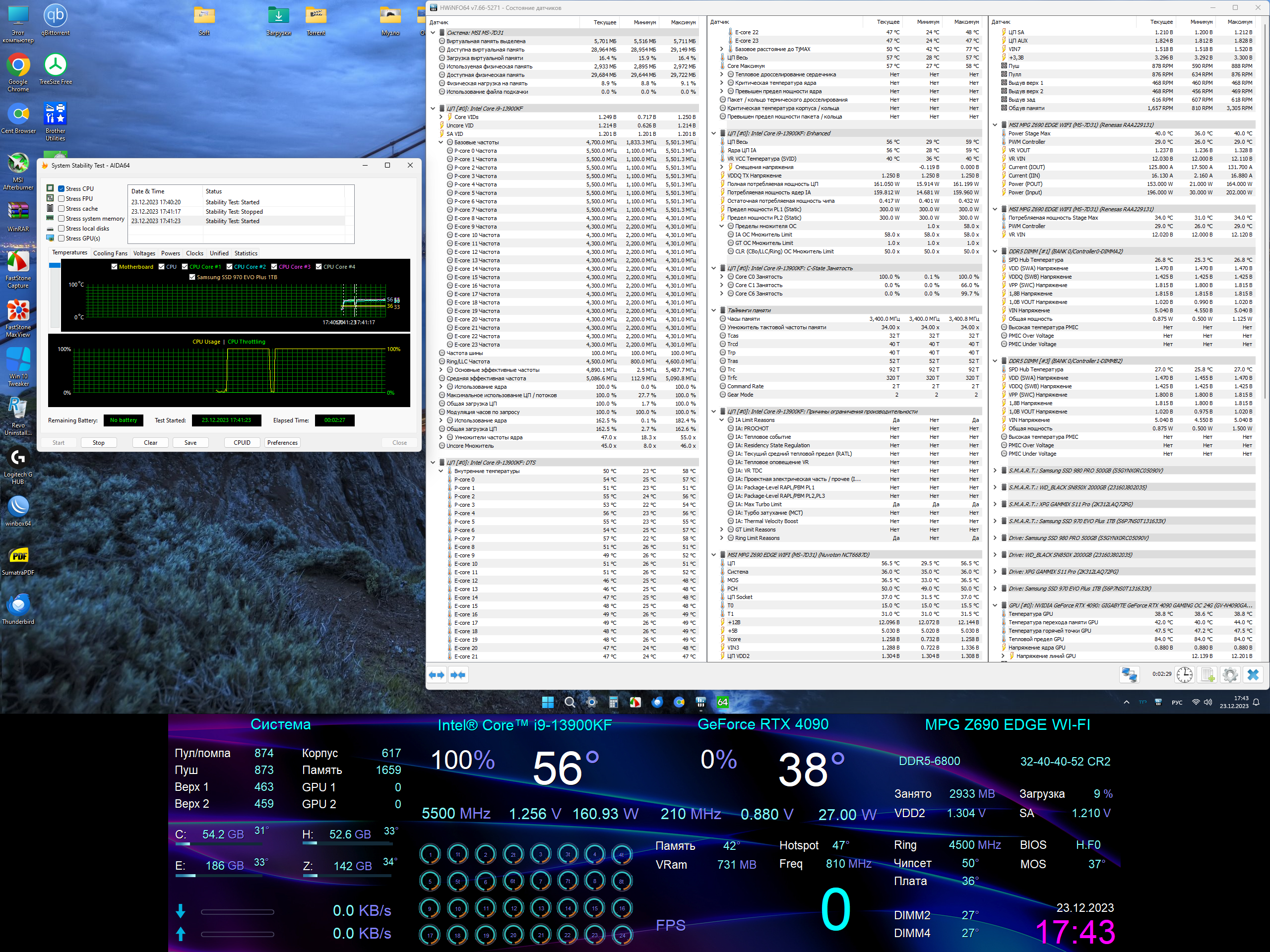This screenshot has height=952, width=1270.
Task: Expand Core VIDs sensor row
Action: pos(441,117)
